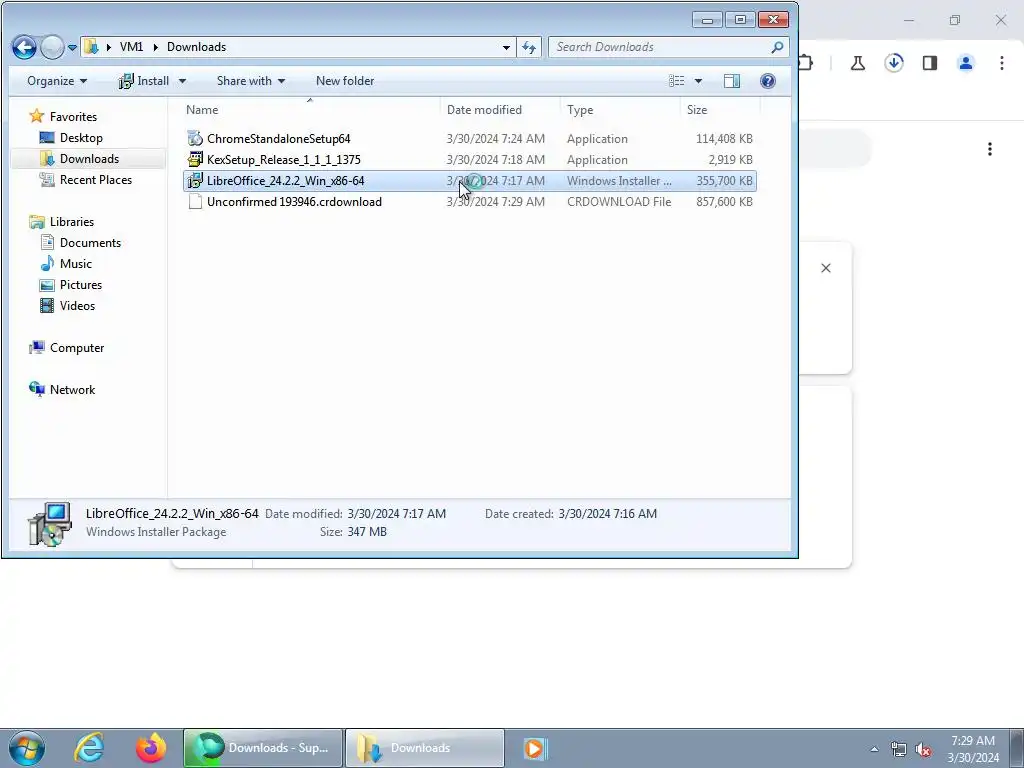Image resolution: width=1024 pixels, height=768 pixels.
Task: Click the Explorer forward arrow button
Action: (x=52, y=47)
